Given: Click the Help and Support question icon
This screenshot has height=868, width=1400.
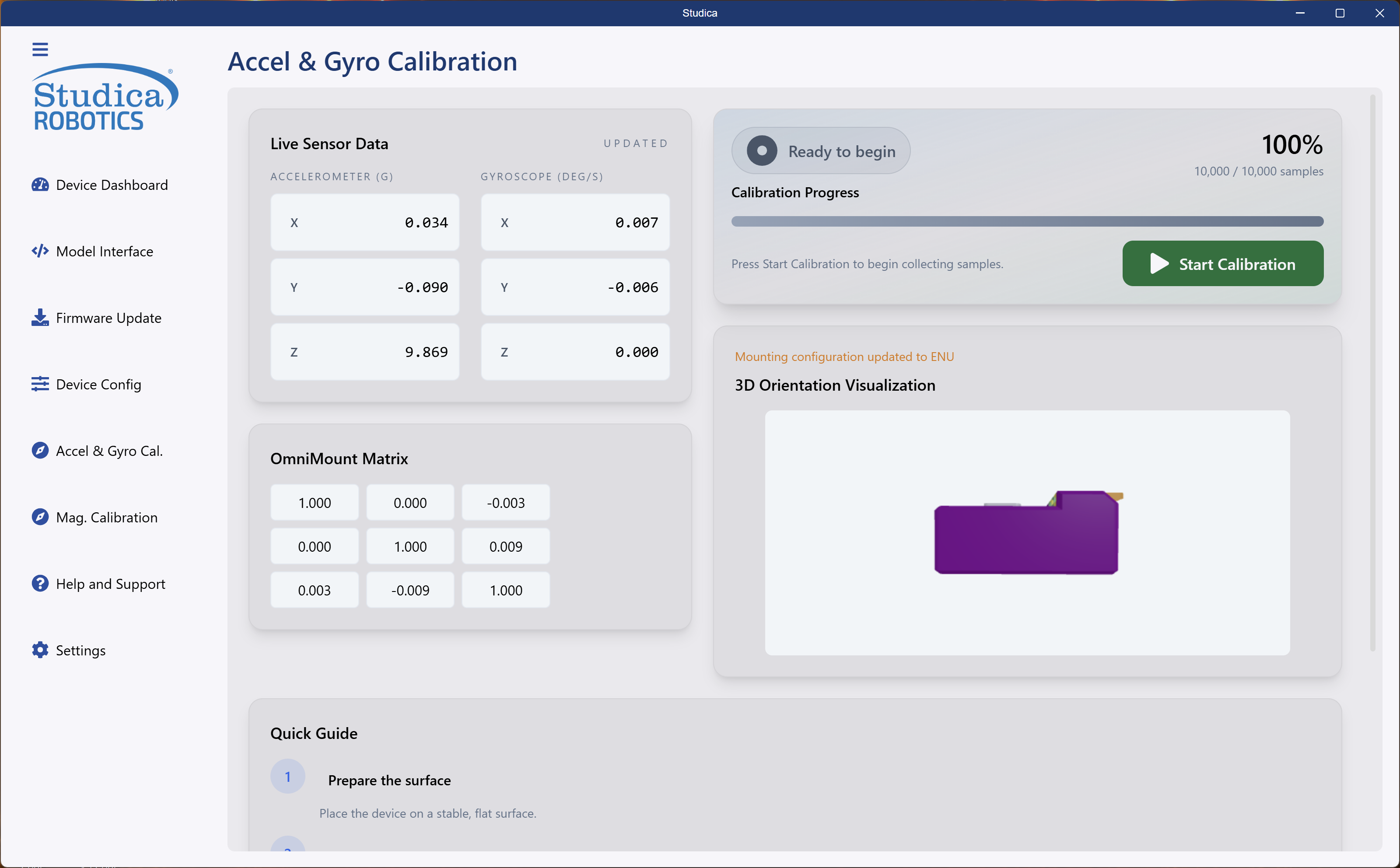Looking at the screenshot, I should (40, 584).
